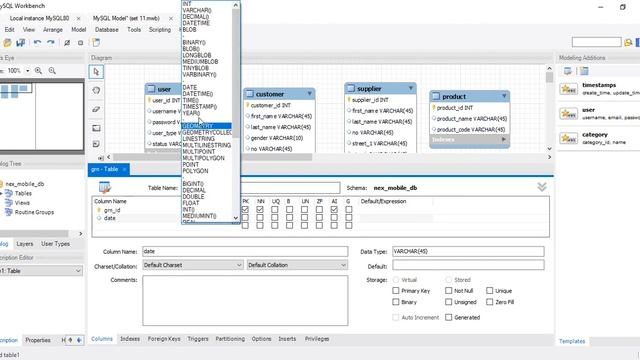Screen dimensions: 640x360
Task: Click the Data Type input field
Action: [468, 251]
